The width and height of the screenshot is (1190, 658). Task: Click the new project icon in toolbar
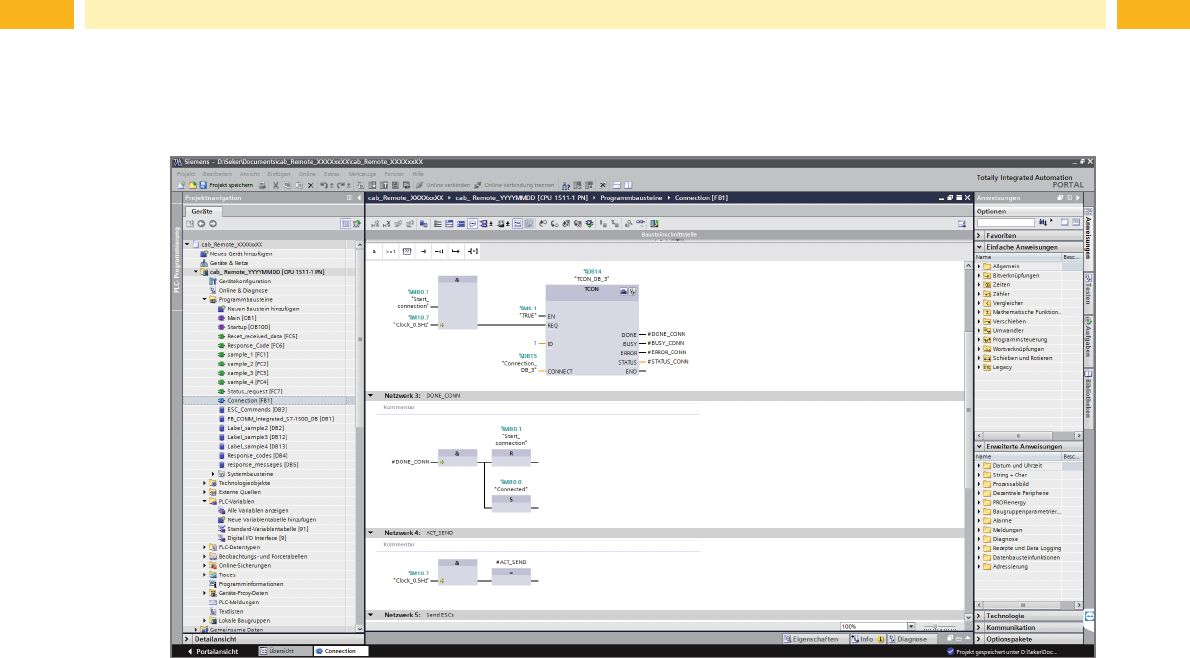point(181,185)
